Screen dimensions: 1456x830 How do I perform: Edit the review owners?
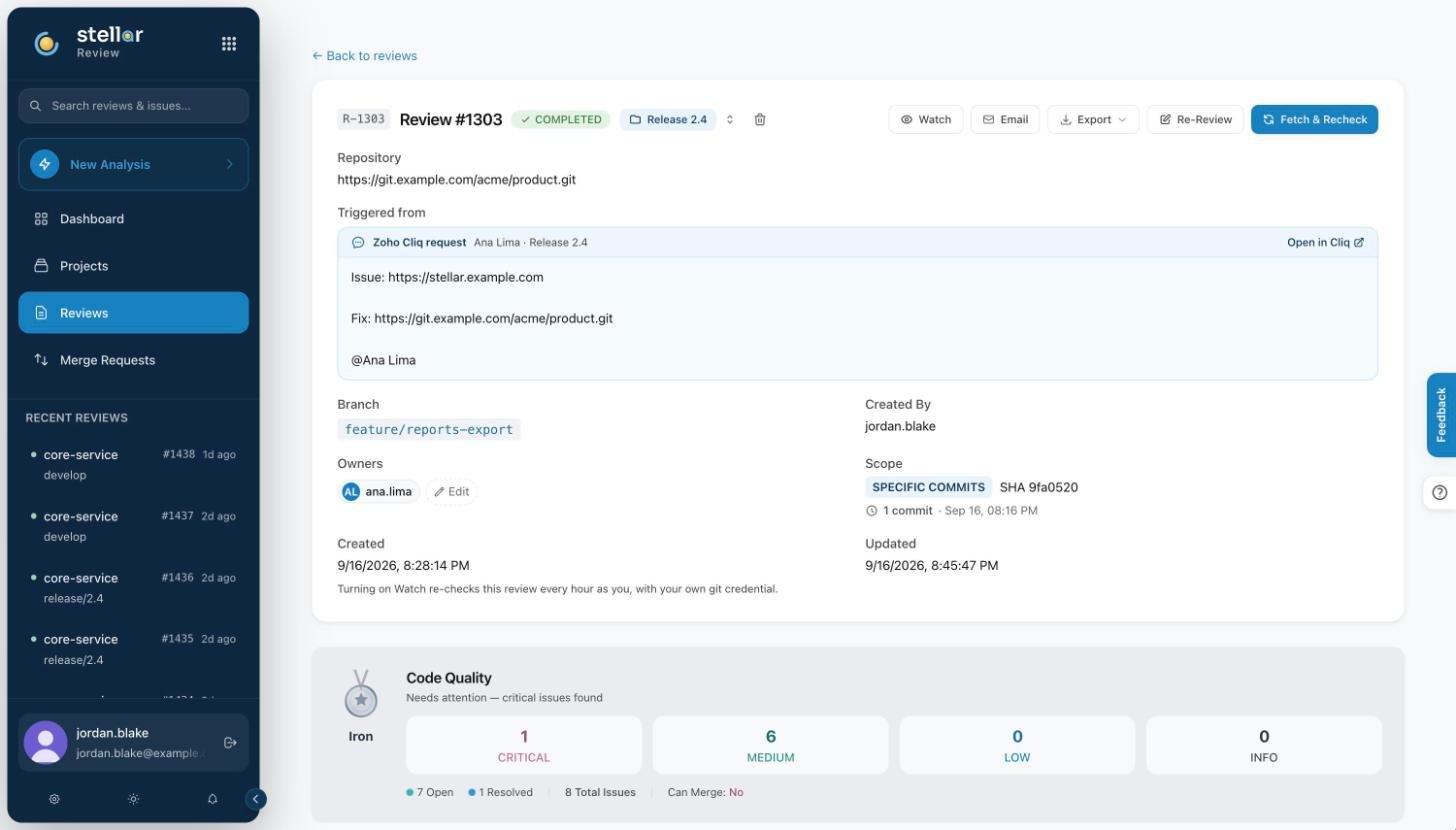[x=452, y=492]
